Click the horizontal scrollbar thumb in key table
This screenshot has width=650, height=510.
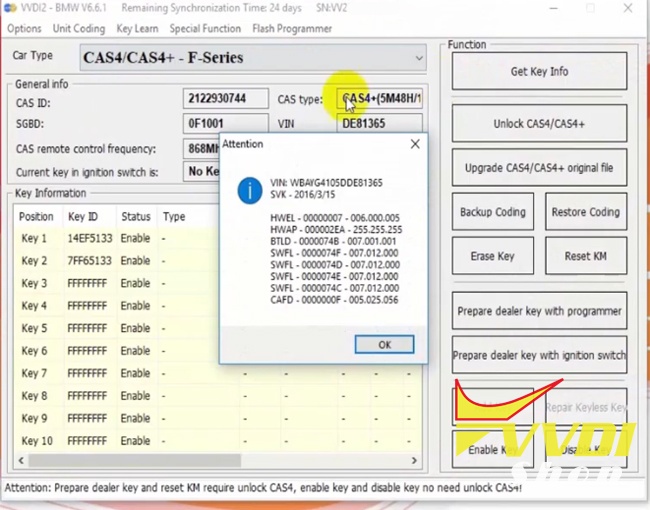point(134,460)
